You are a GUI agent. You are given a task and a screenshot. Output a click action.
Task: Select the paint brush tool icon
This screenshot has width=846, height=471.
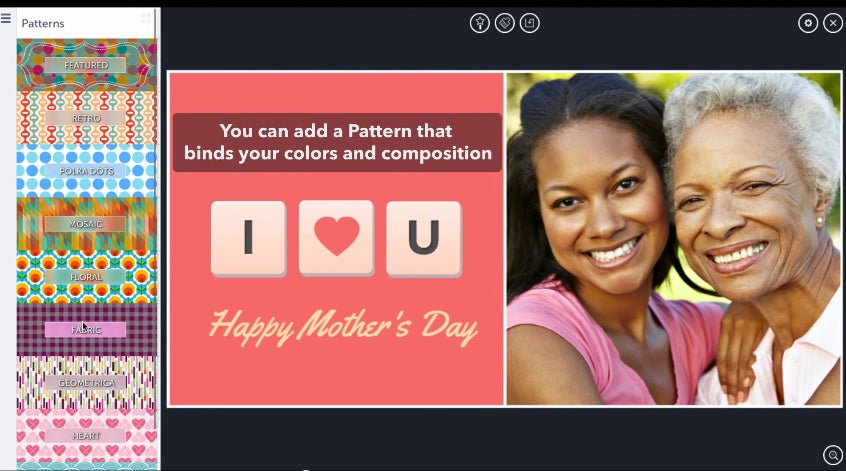coord(504,23)
